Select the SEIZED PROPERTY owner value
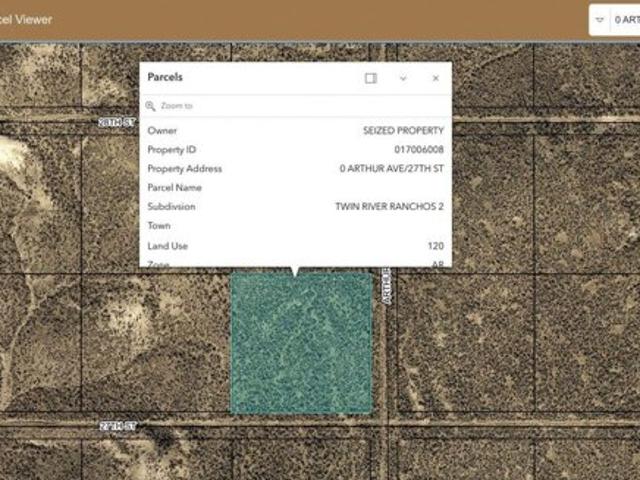Viewport: 640px width, 480px height. (x=403, y=131)
